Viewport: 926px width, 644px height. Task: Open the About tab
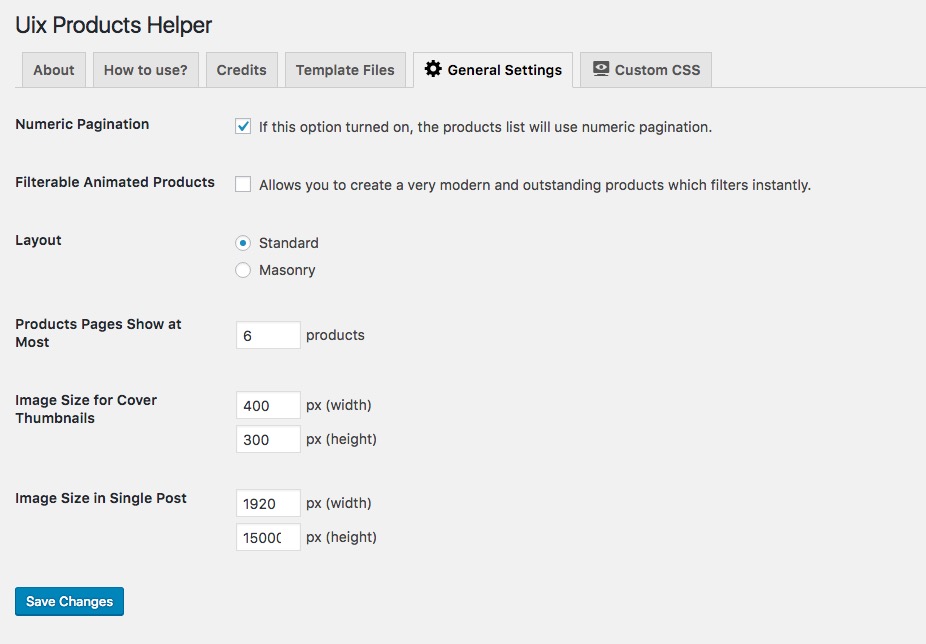(x=54, y=70)
